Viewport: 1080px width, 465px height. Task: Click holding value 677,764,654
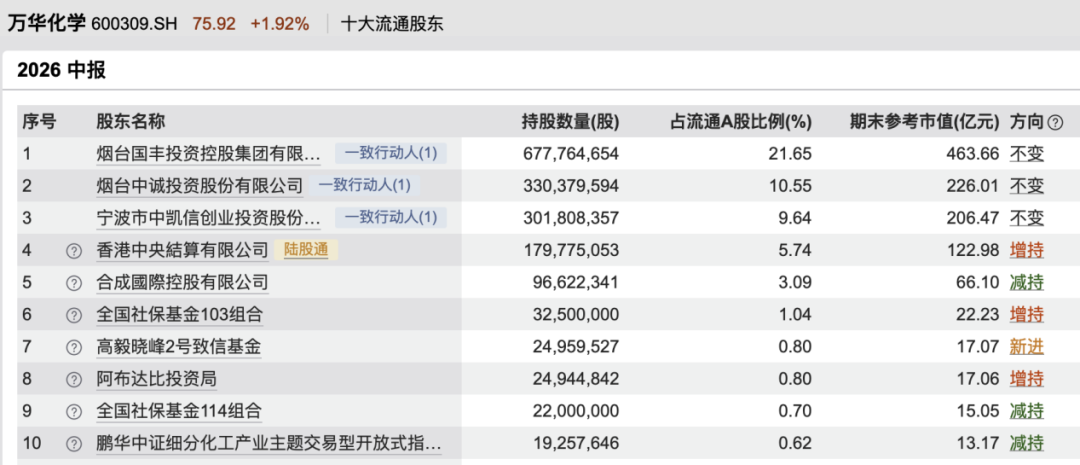tap(570, 154)
